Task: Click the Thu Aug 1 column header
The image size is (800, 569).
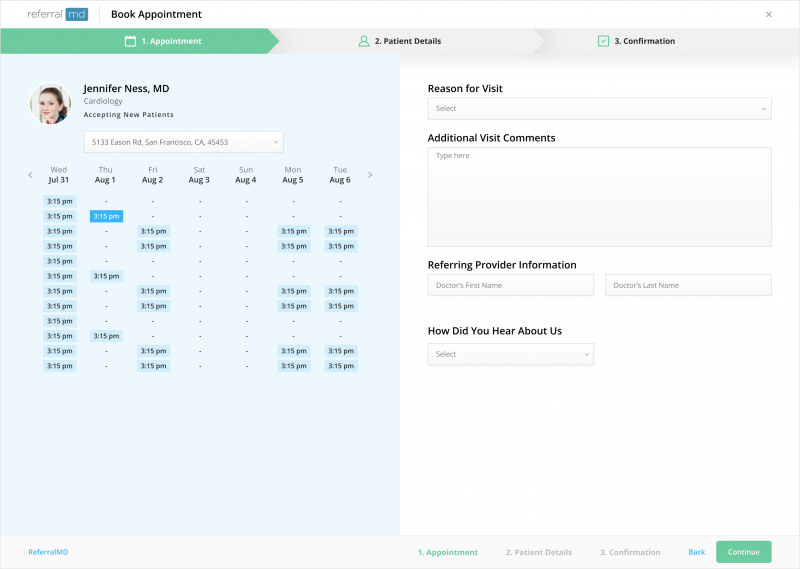Action: [x=105, y=175]
